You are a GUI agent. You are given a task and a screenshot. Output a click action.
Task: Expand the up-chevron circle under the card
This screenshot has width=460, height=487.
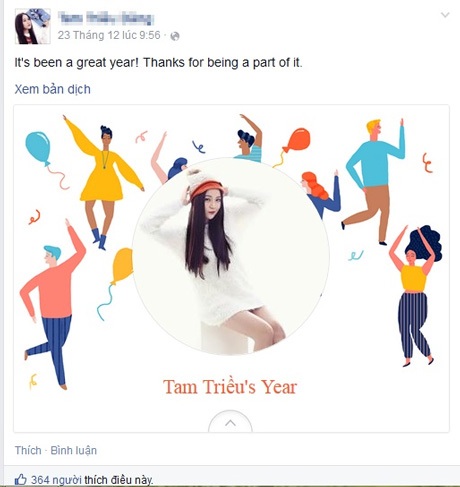[x=230, y=422]
